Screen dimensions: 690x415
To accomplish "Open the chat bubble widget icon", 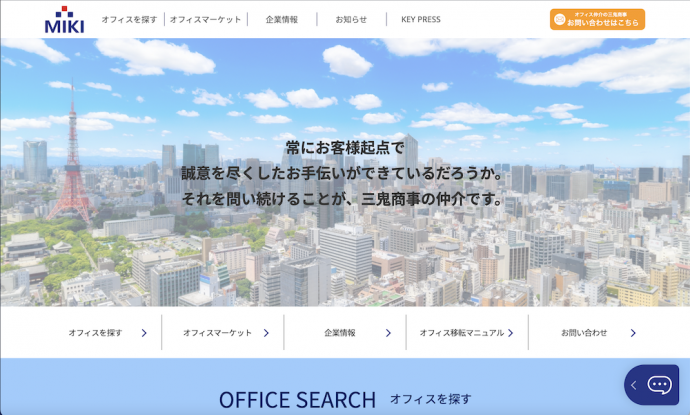I will (x=659, y=385).
